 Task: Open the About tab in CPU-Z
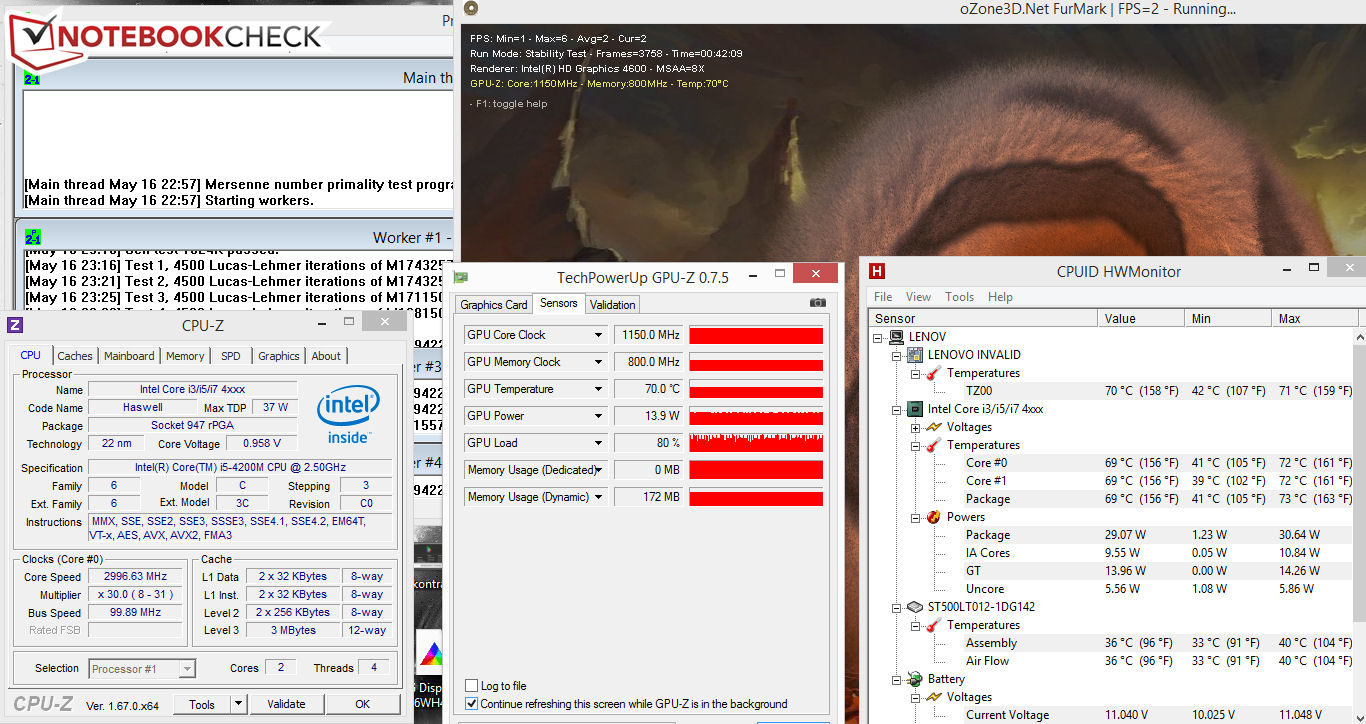click(x=326, y=356)
